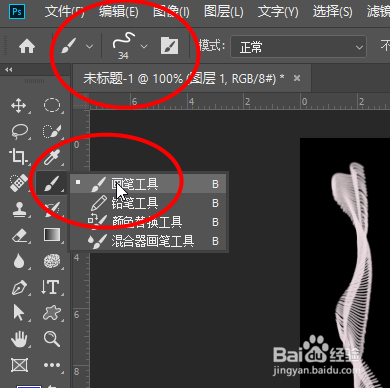Screen dimensions: 390x388
Task: Open the 图像(I) menu
Action: pos(171,12)
